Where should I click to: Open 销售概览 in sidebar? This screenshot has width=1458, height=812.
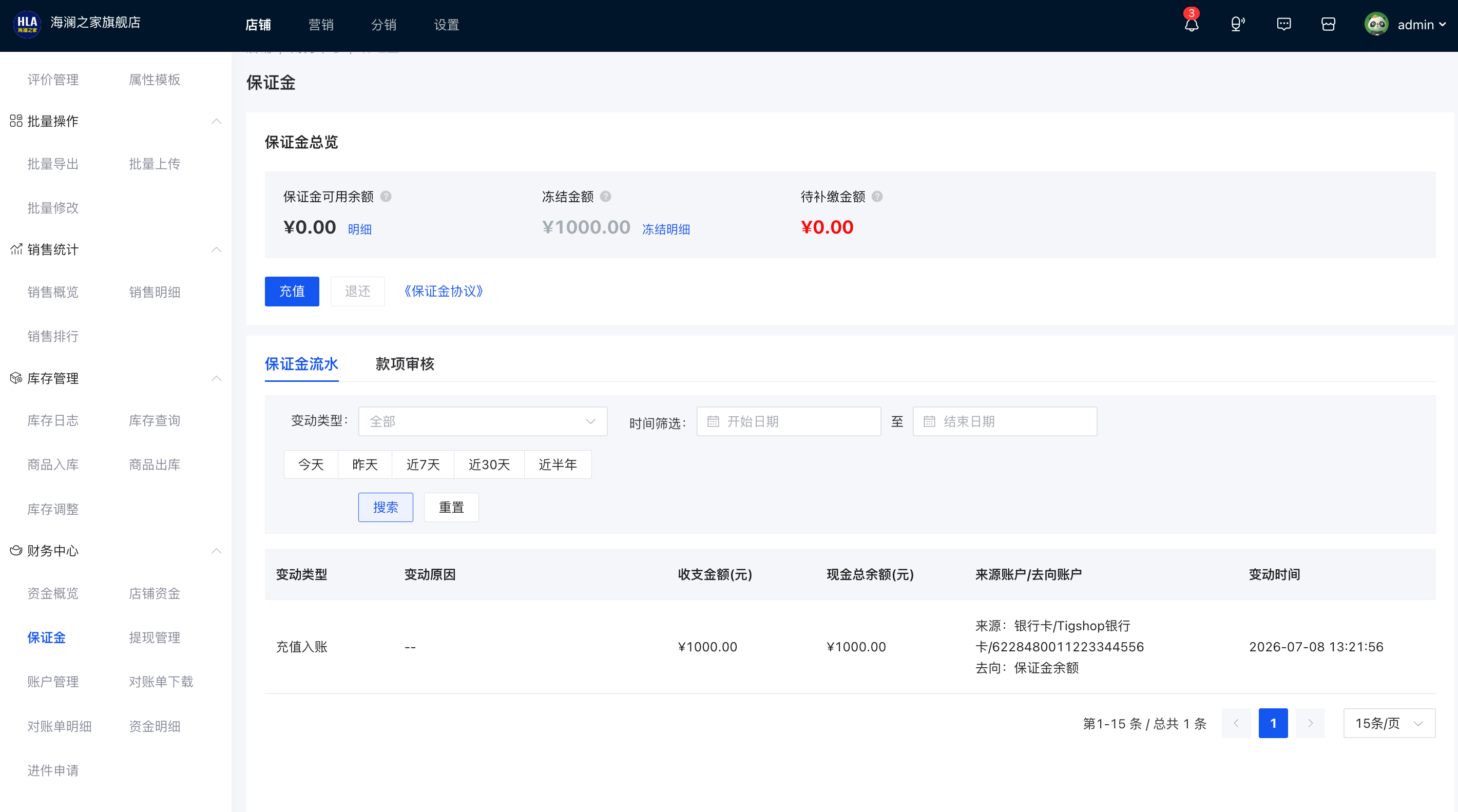pyautogui.click(x=53, y=293)
